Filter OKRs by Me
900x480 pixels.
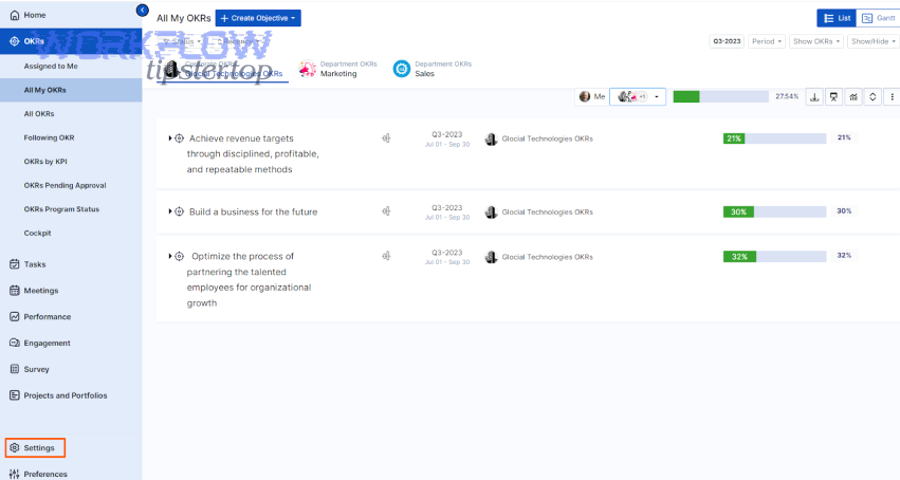tap(592, 96)
